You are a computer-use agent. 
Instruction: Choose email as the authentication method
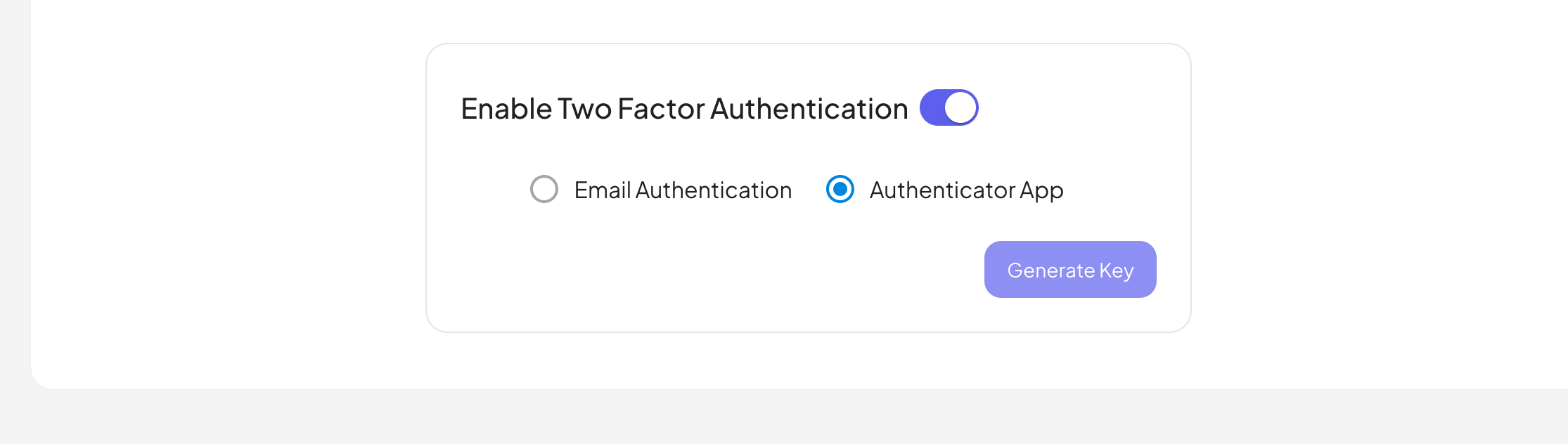544,189
